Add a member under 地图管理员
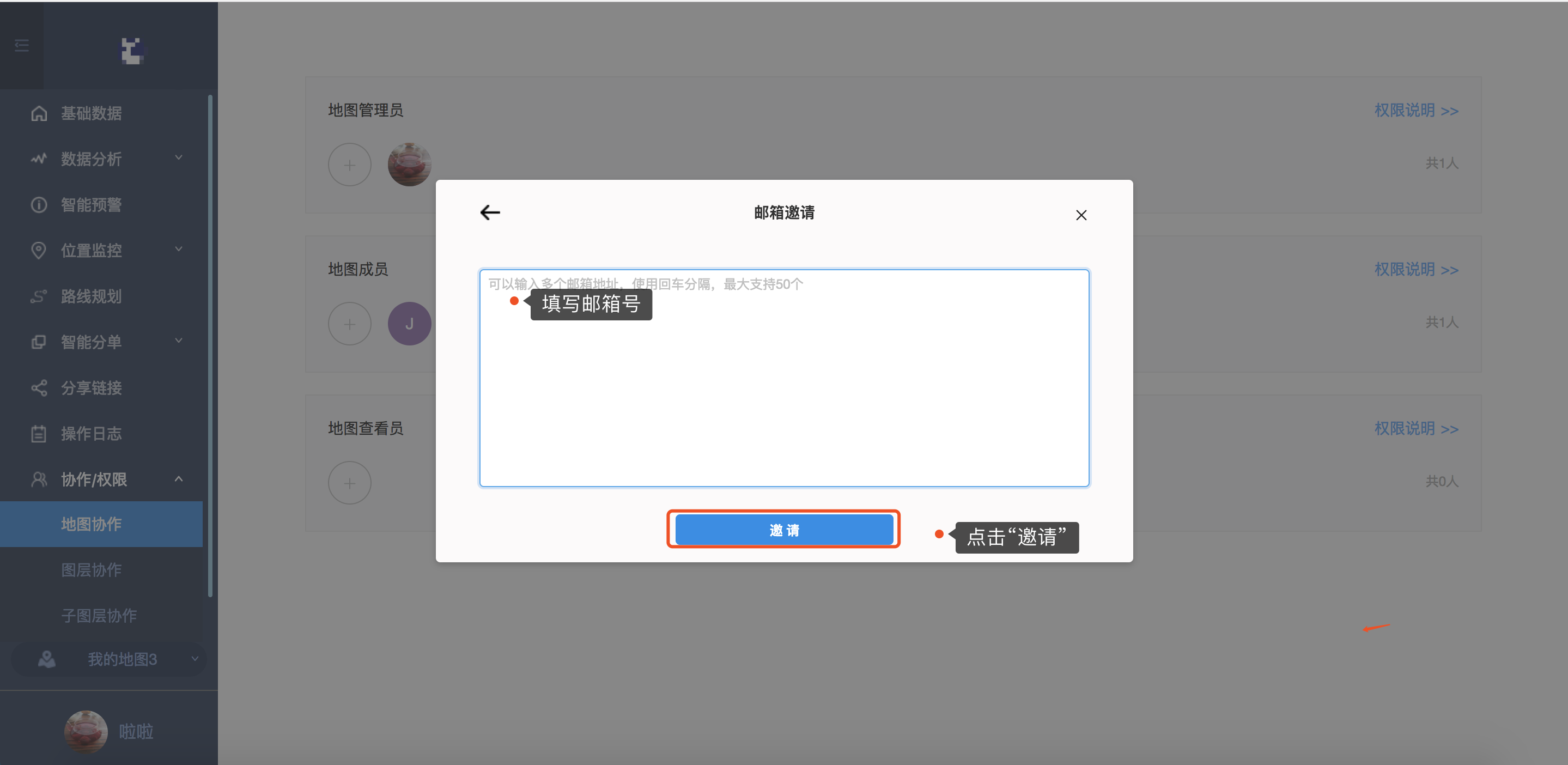The height and width of the screenshot is (765, 1568). 350,165
